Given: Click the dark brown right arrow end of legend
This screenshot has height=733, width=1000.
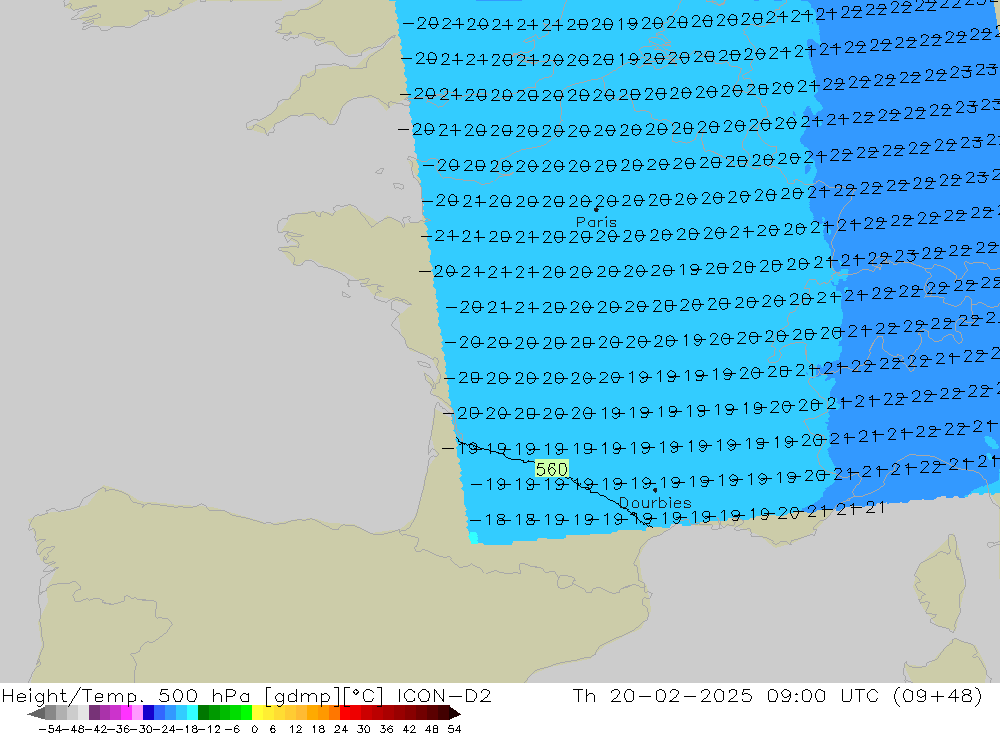Looking at the screenshot, I should (453, 713).
